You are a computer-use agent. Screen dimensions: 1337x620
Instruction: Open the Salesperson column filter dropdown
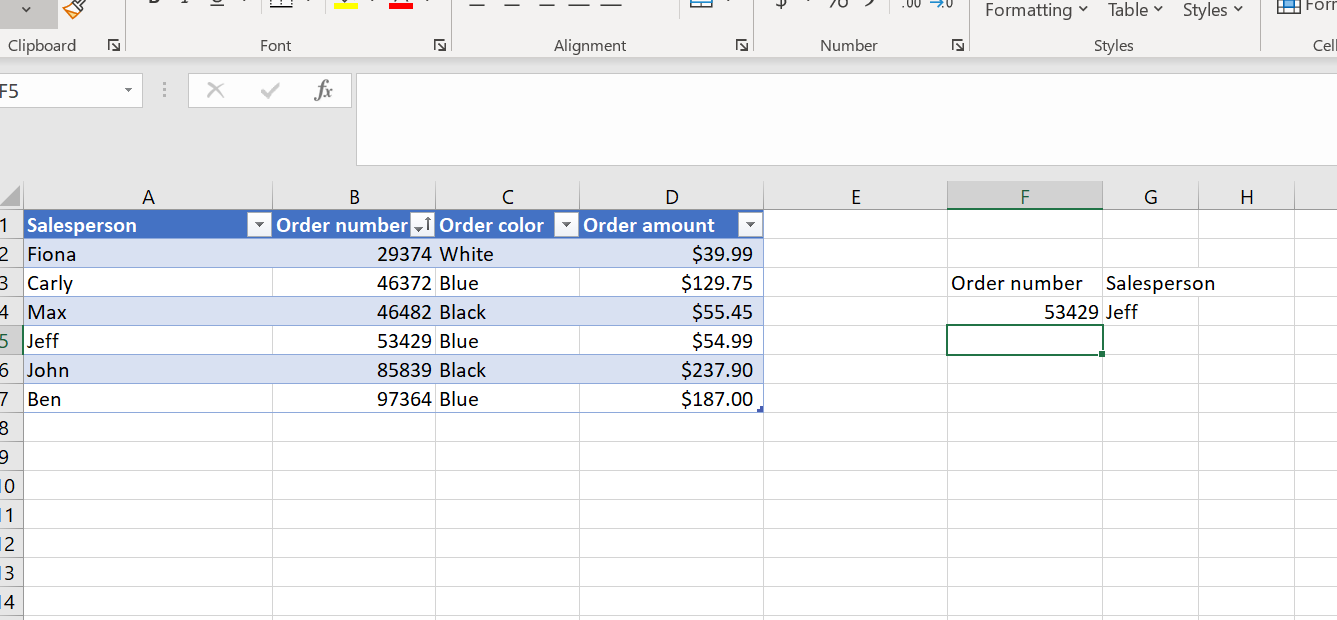pos(259,225)
